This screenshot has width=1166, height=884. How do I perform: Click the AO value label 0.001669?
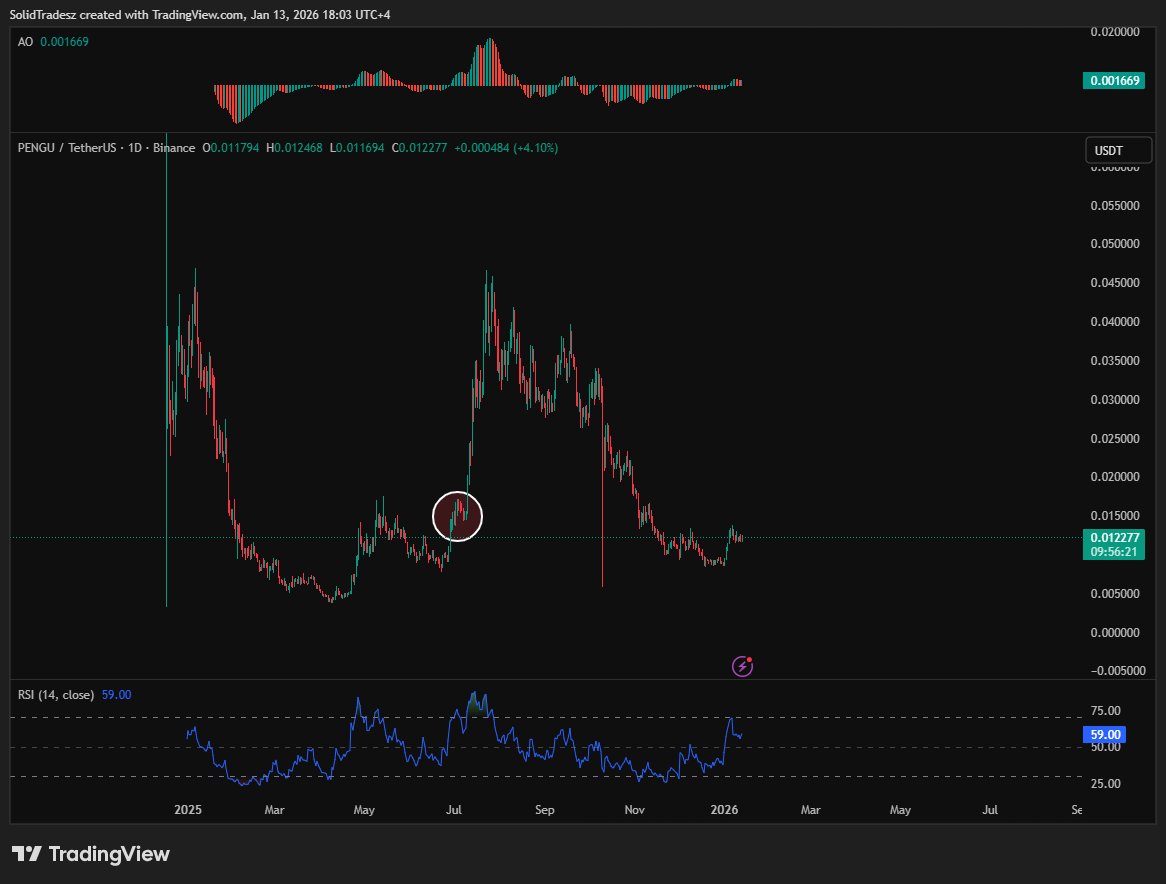click(1114, 80)
